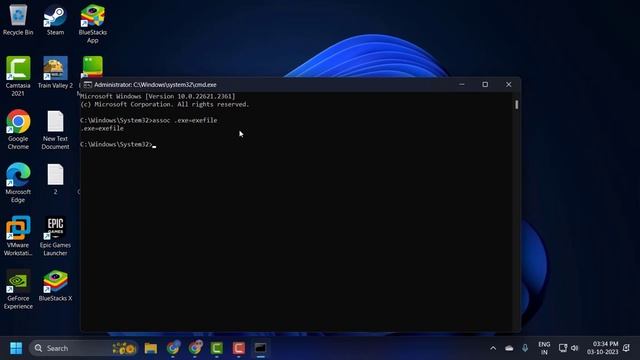Select the VMware Workstation desktop shortcut
The image size is (640, 360).
pos(18,236)
